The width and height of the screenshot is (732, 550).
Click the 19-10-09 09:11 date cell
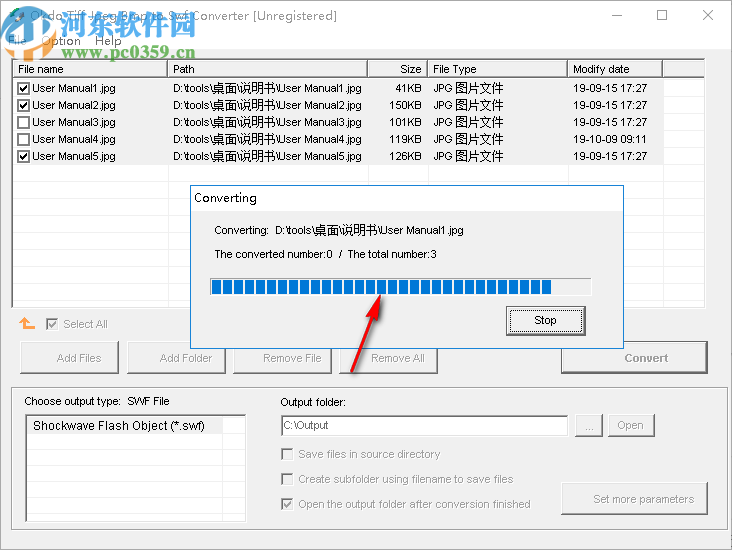coord(610,139)
